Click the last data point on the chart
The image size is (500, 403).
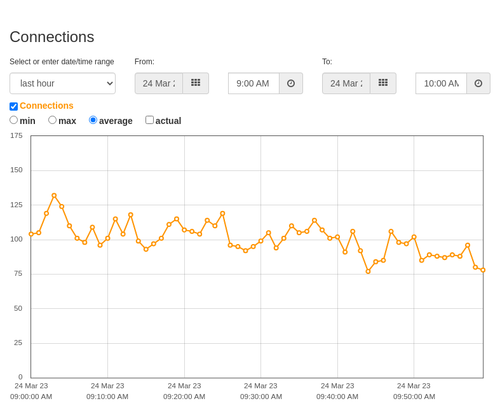[x=483, y=270]
